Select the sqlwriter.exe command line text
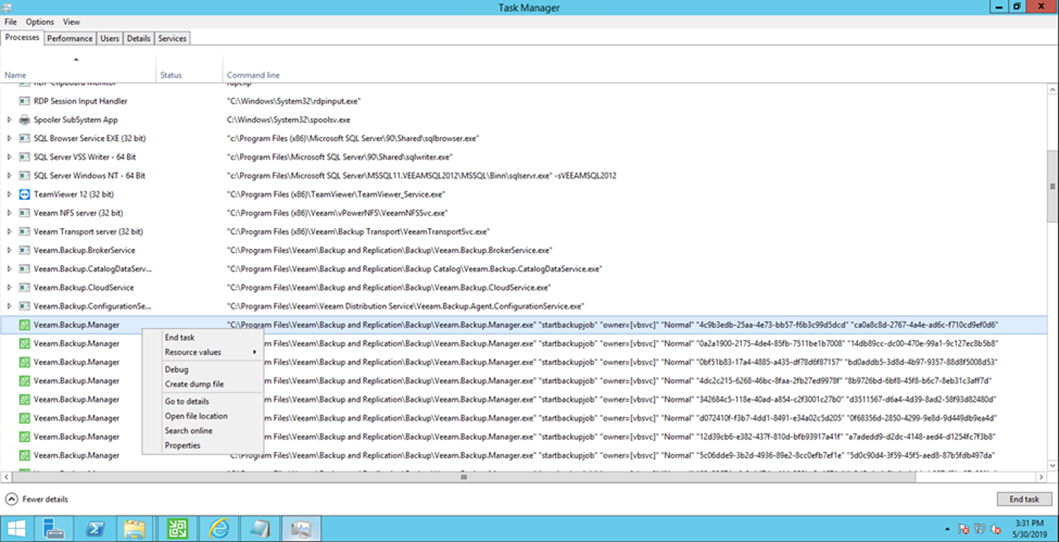The height and width of the screenshot is (542, 1059). point(340,157)
